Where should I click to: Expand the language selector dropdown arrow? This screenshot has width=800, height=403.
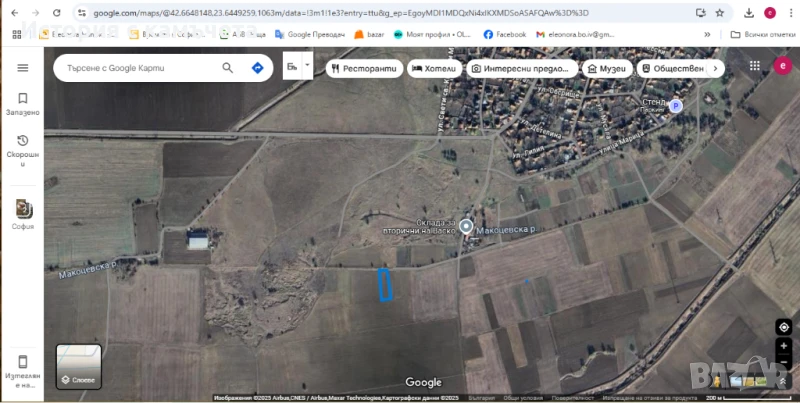point(307,66)
